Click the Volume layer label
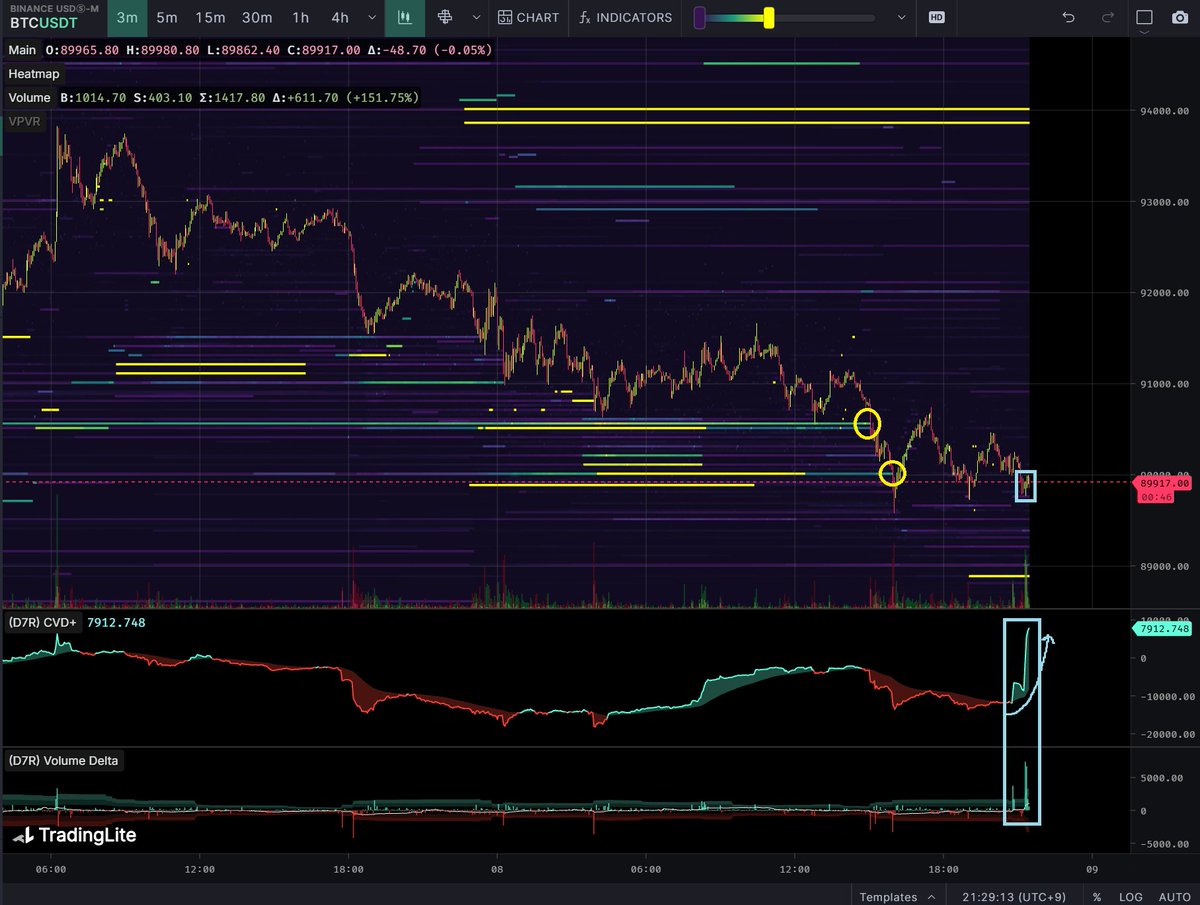Viewport: 1200px width, 905px height. 29,98
